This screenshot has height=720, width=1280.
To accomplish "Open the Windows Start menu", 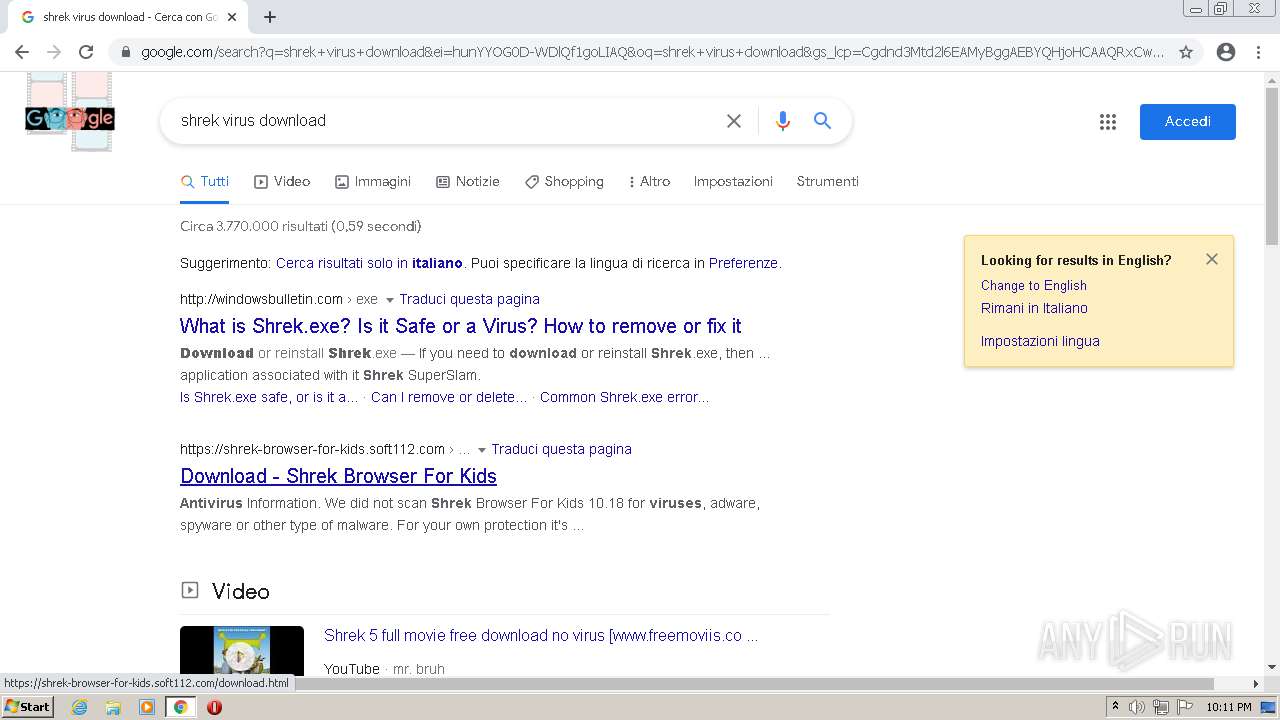I will pos(28,707).
